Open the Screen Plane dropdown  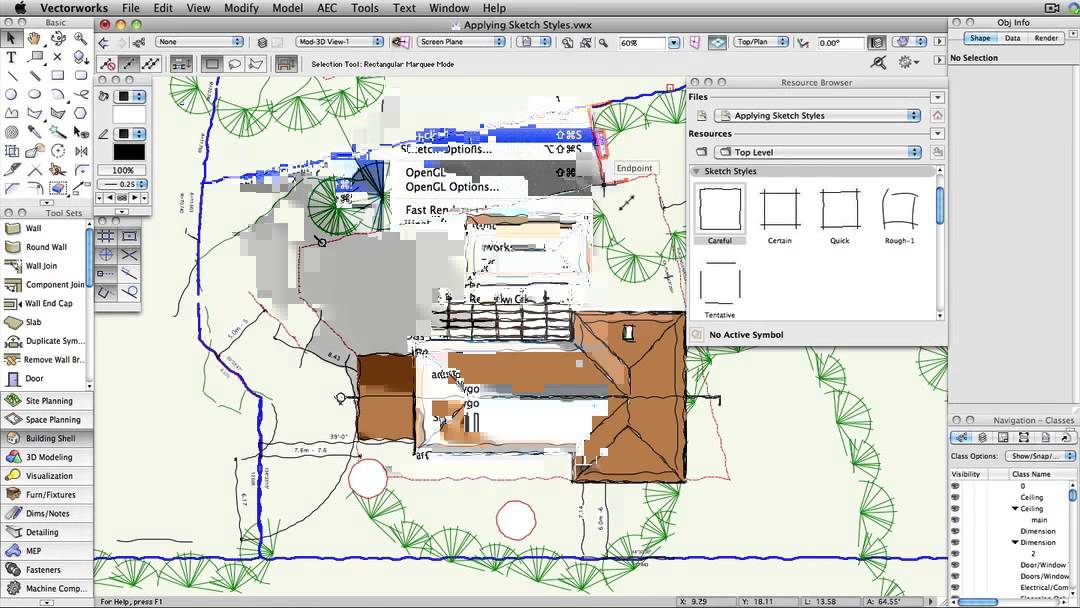(x=461, y=42)
